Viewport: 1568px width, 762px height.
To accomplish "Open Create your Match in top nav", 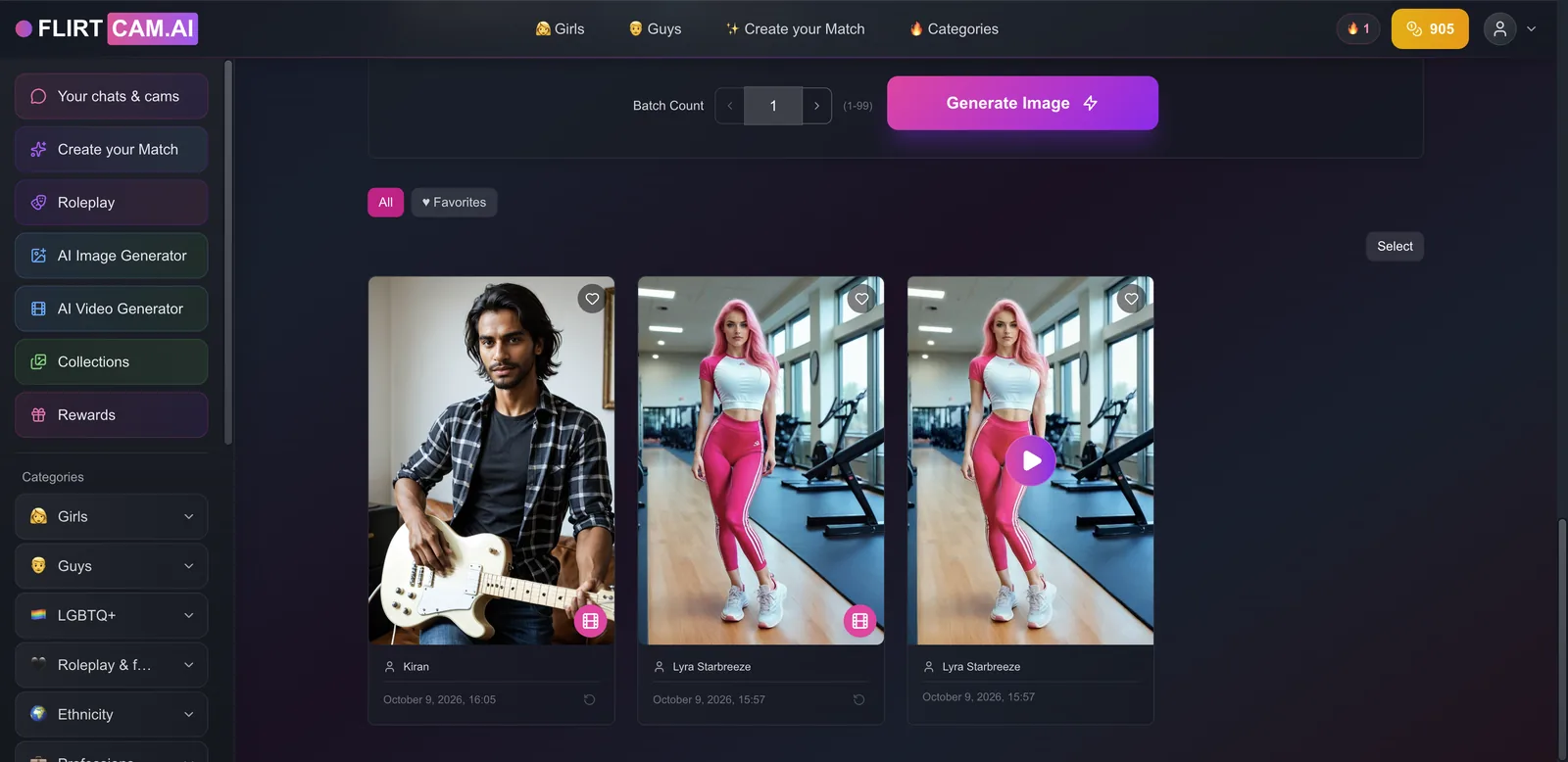I will pos(795,28).
